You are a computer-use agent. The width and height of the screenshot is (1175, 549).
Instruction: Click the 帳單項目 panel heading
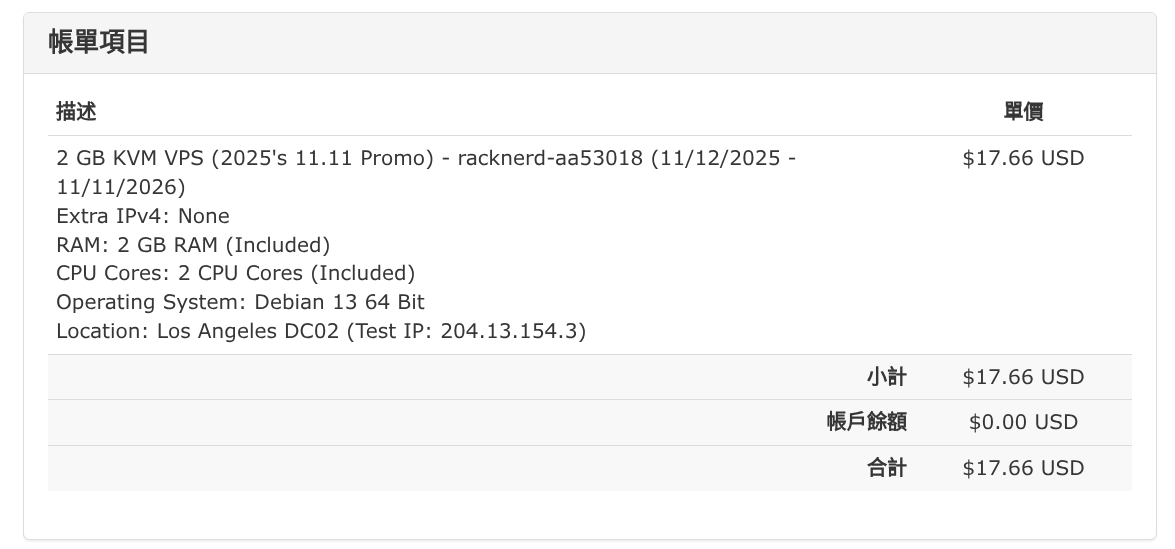(x=98, y=43)
